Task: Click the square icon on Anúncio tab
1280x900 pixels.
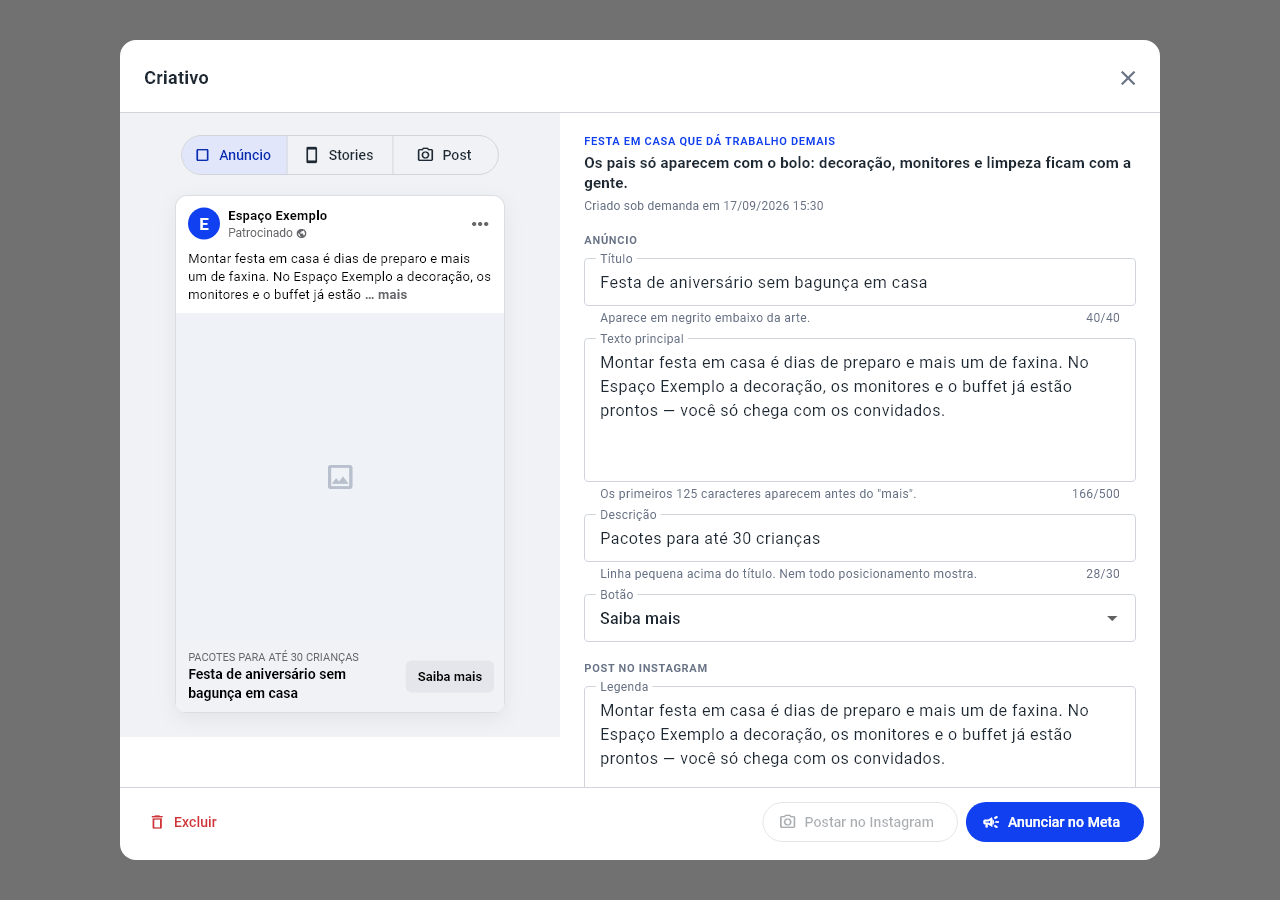Action: tap(202, 155)
